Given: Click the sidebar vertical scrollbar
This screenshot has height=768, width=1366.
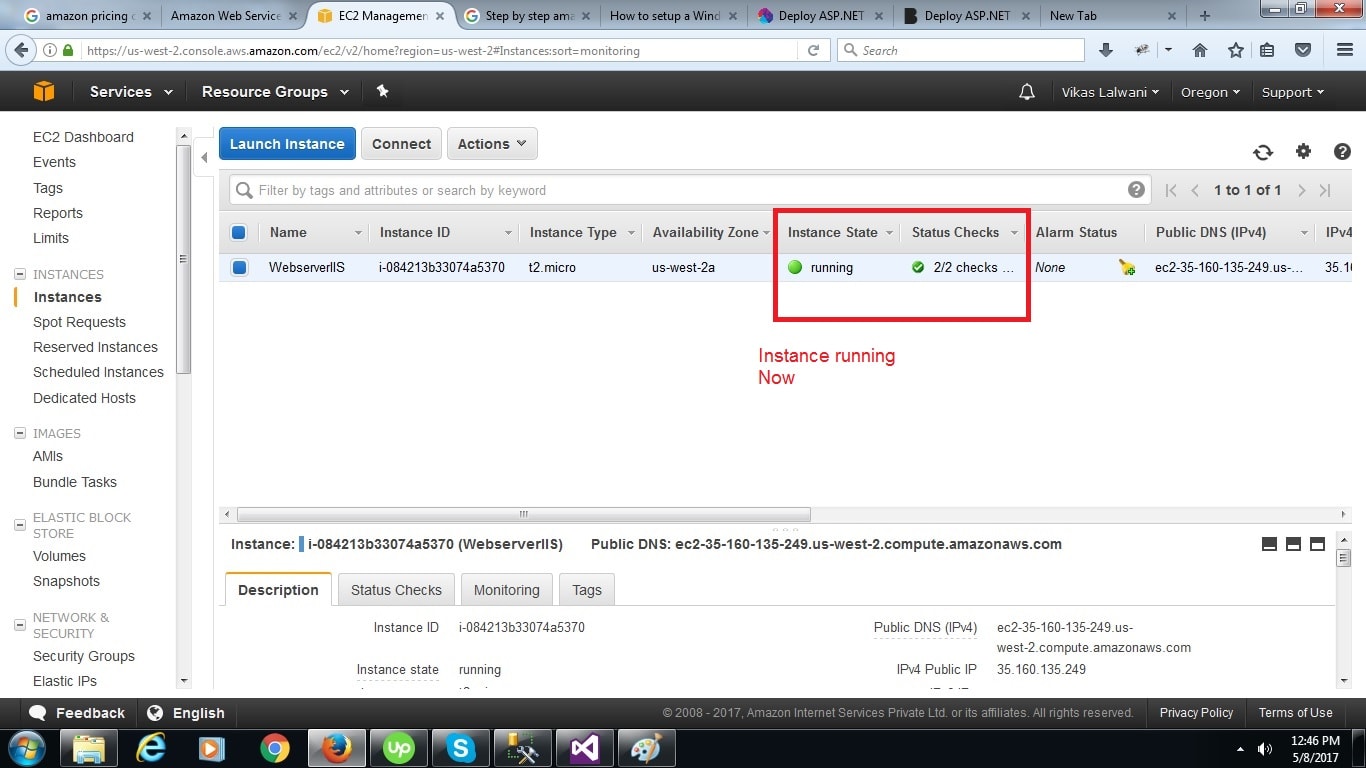Looking at the screenshot, I should tap(183, 259).
